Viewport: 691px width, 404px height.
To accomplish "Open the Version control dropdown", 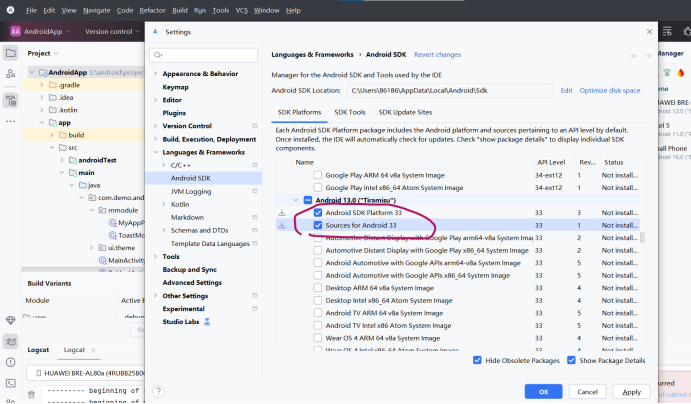I will (112, 31).
